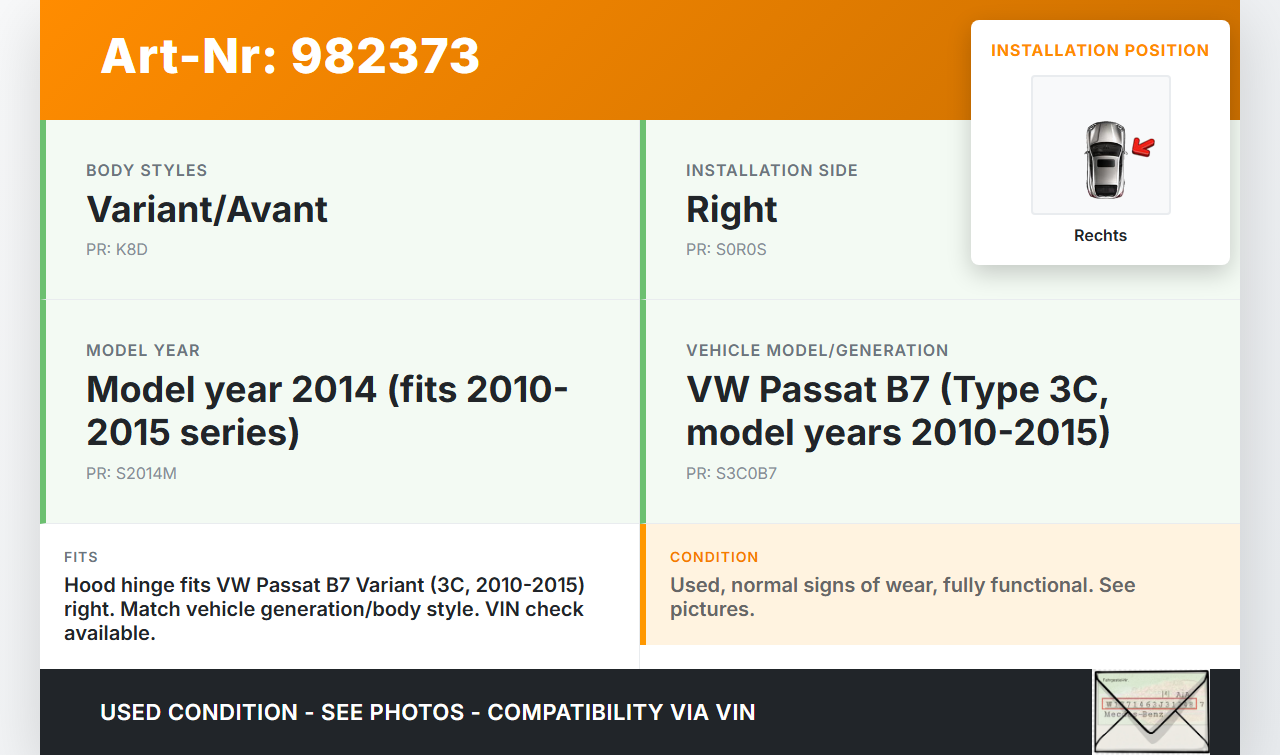Screen dimensions: 1280x755
Task: Click the 'INSTALLATION POSITION' card title
Action: coord(1100,50)
